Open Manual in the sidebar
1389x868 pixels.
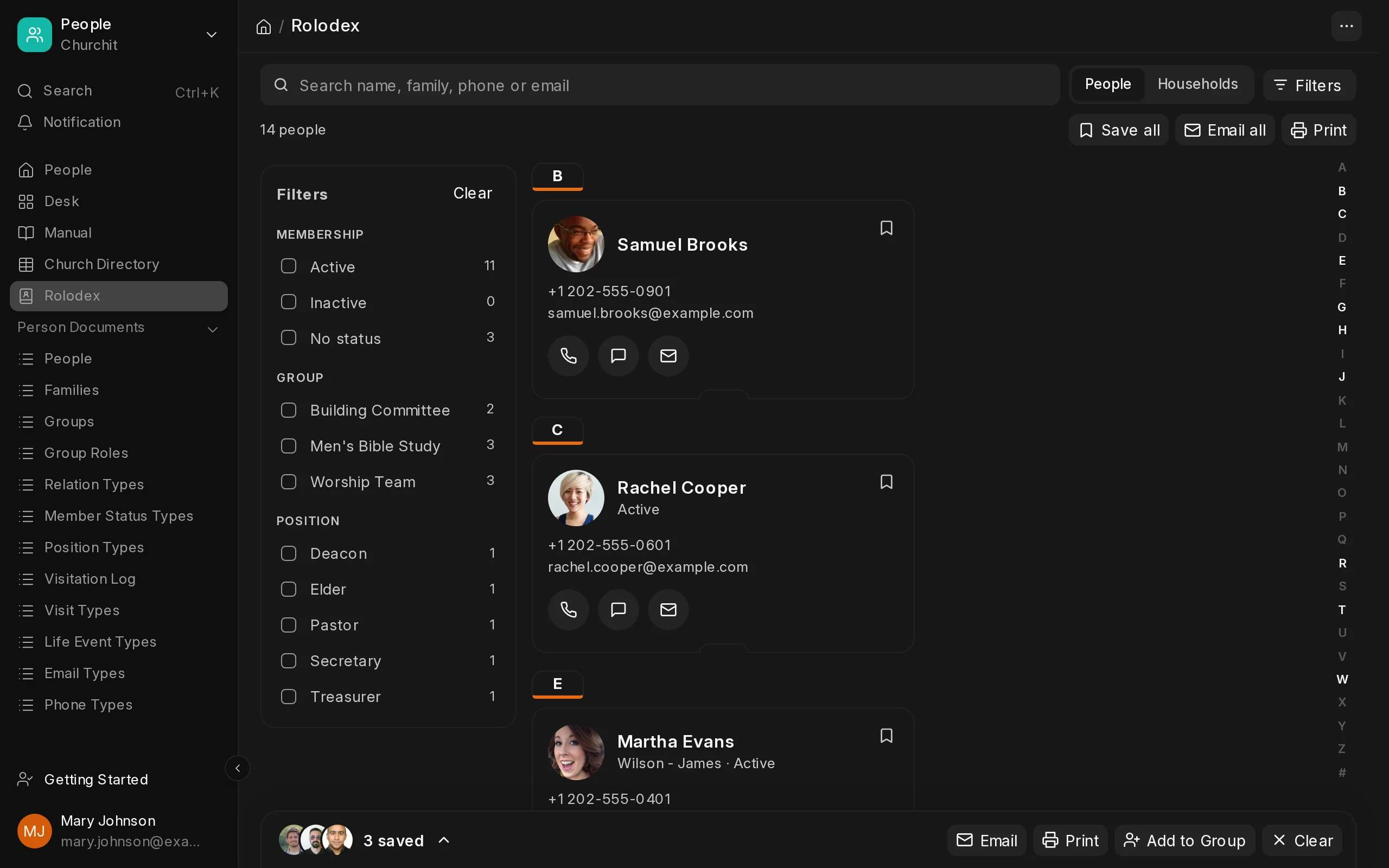[x=119, y=233]
